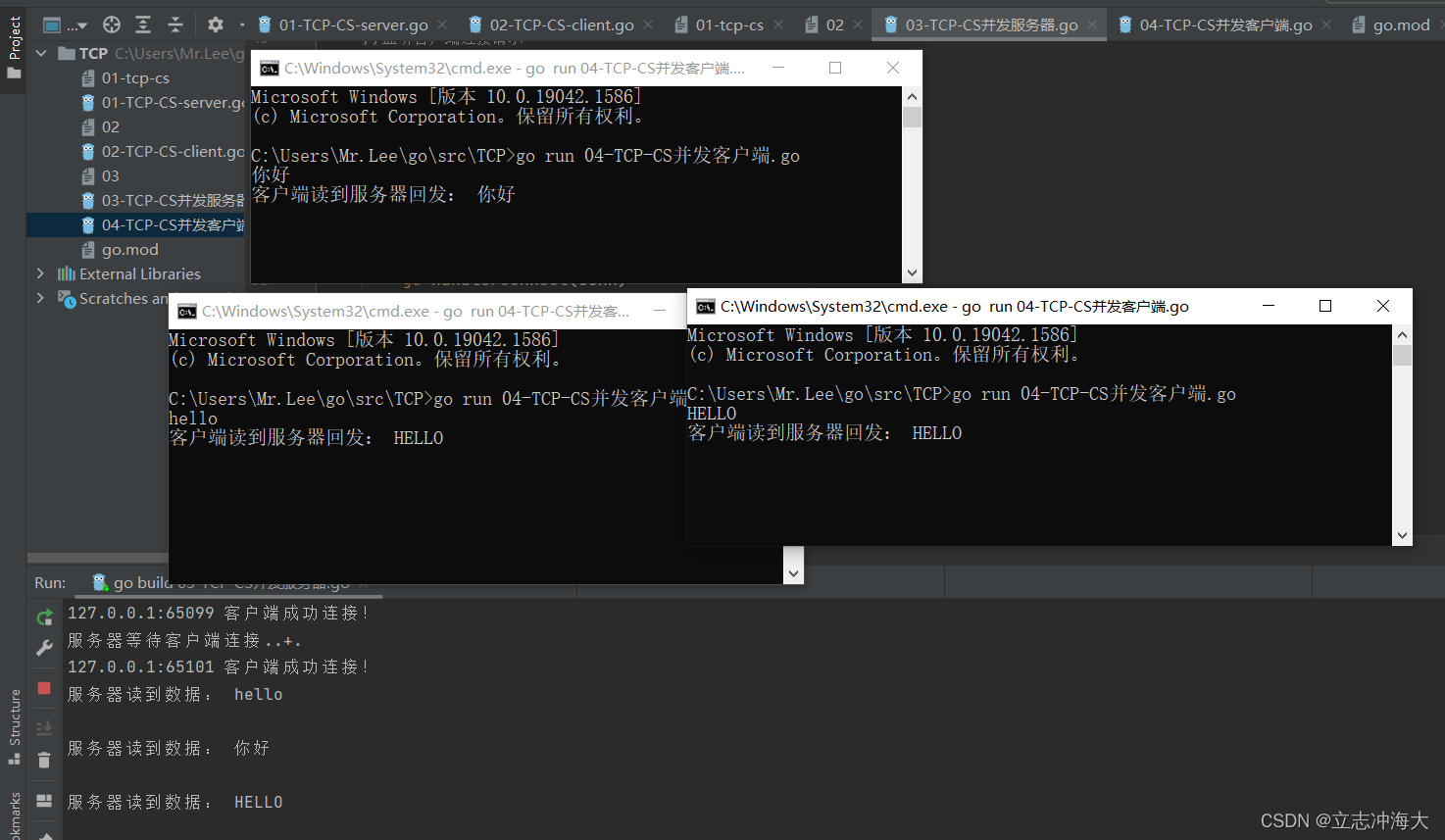1445x840 pixels.
Task: Open system menu icon of uppercase HELLO cmd window
Action: 705,306
